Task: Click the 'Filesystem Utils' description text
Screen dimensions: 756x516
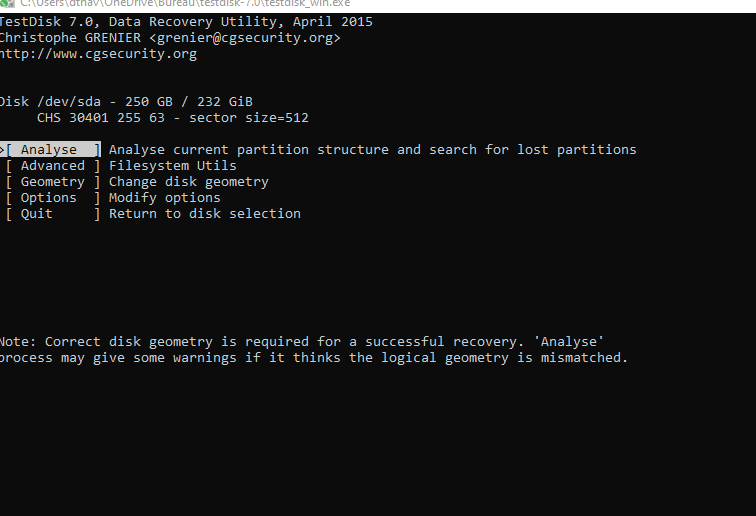Action: pyautogui.click(x=173, y=166)
